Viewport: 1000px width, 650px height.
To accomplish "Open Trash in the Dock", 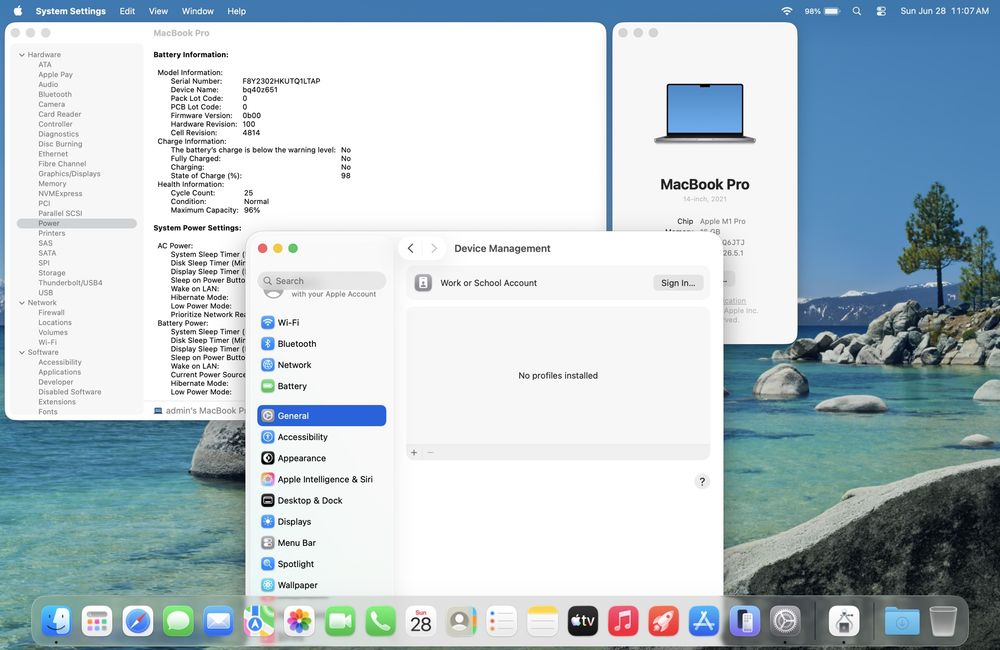I will 943,621.
